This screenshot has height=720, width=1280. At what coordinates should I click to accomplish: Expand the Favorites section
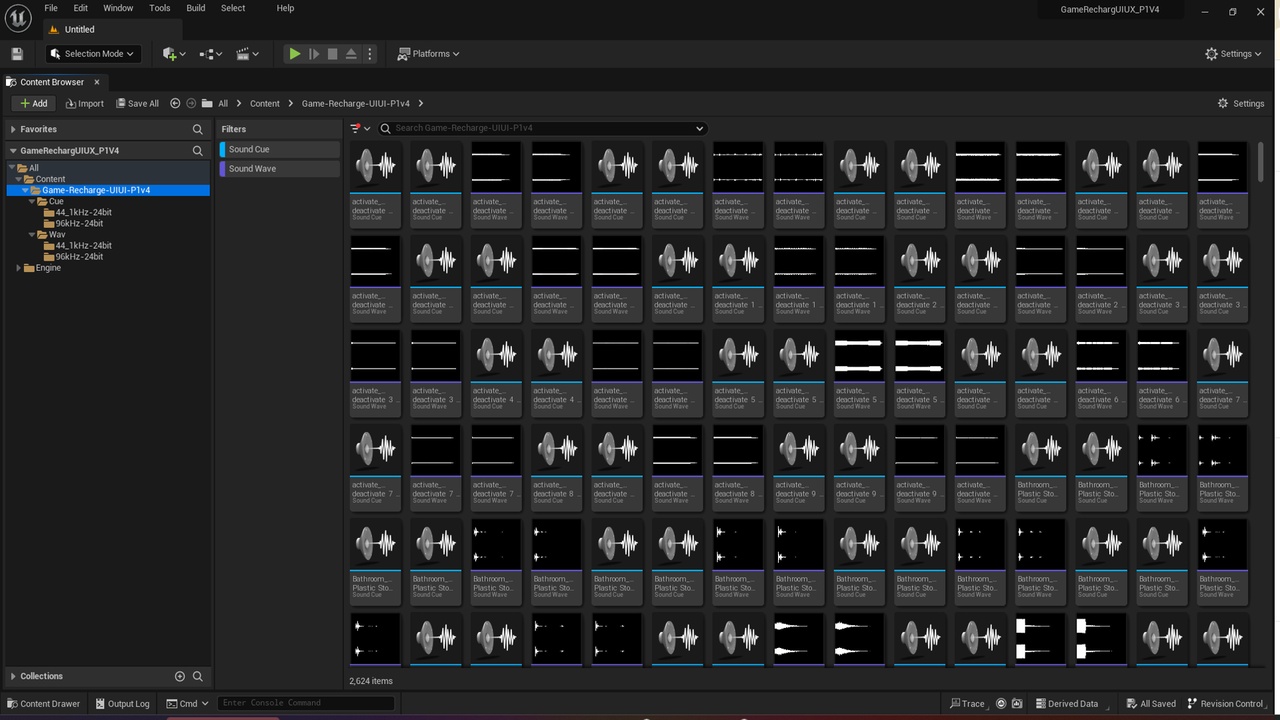(12, 129)
